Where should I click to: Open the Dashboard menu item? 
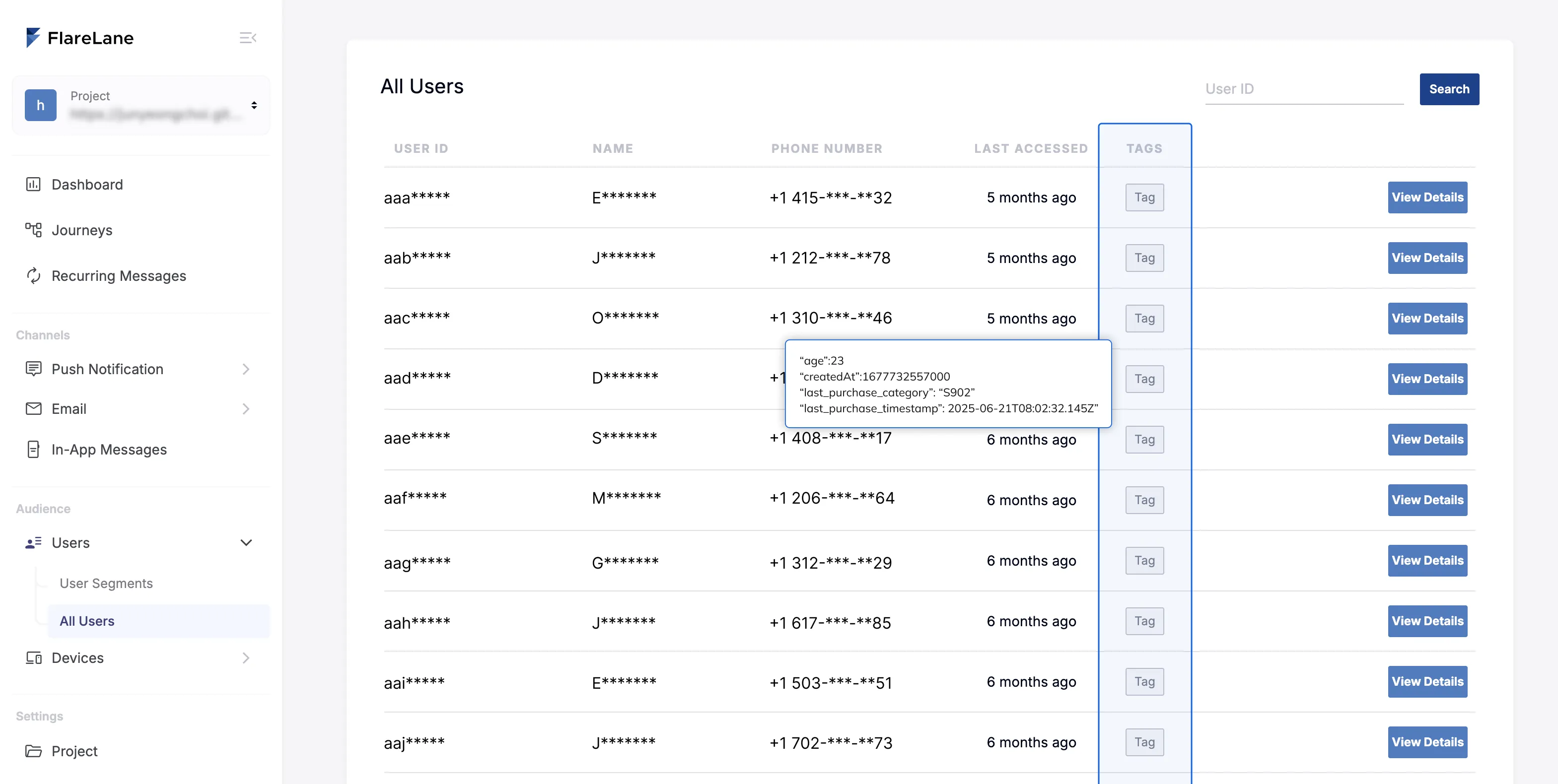(87, 185)
